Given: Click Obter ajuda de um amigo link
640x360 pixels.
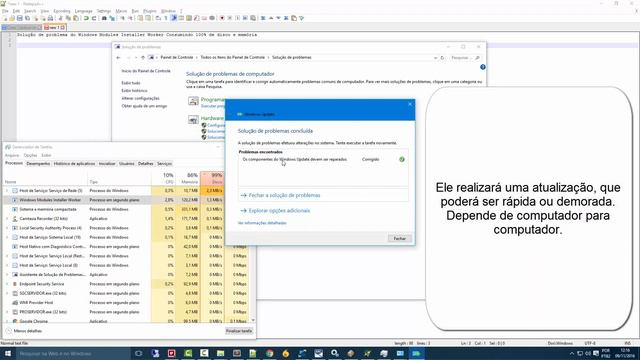Looking at the screenshot, I should (144, 106).
